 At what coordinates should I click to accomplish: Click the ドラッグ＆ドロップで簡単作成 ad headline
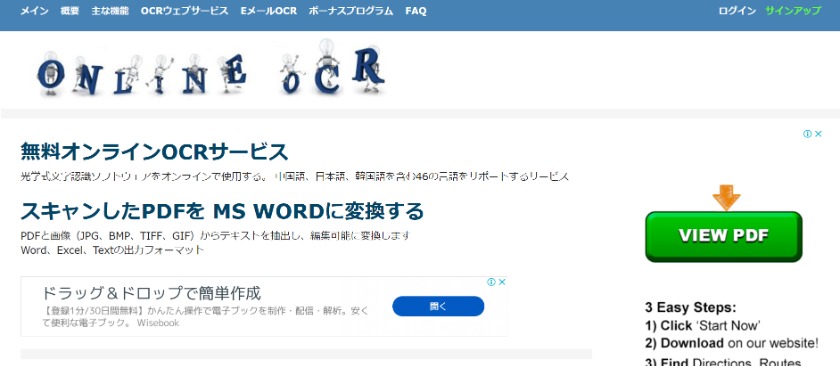(151, 294)
